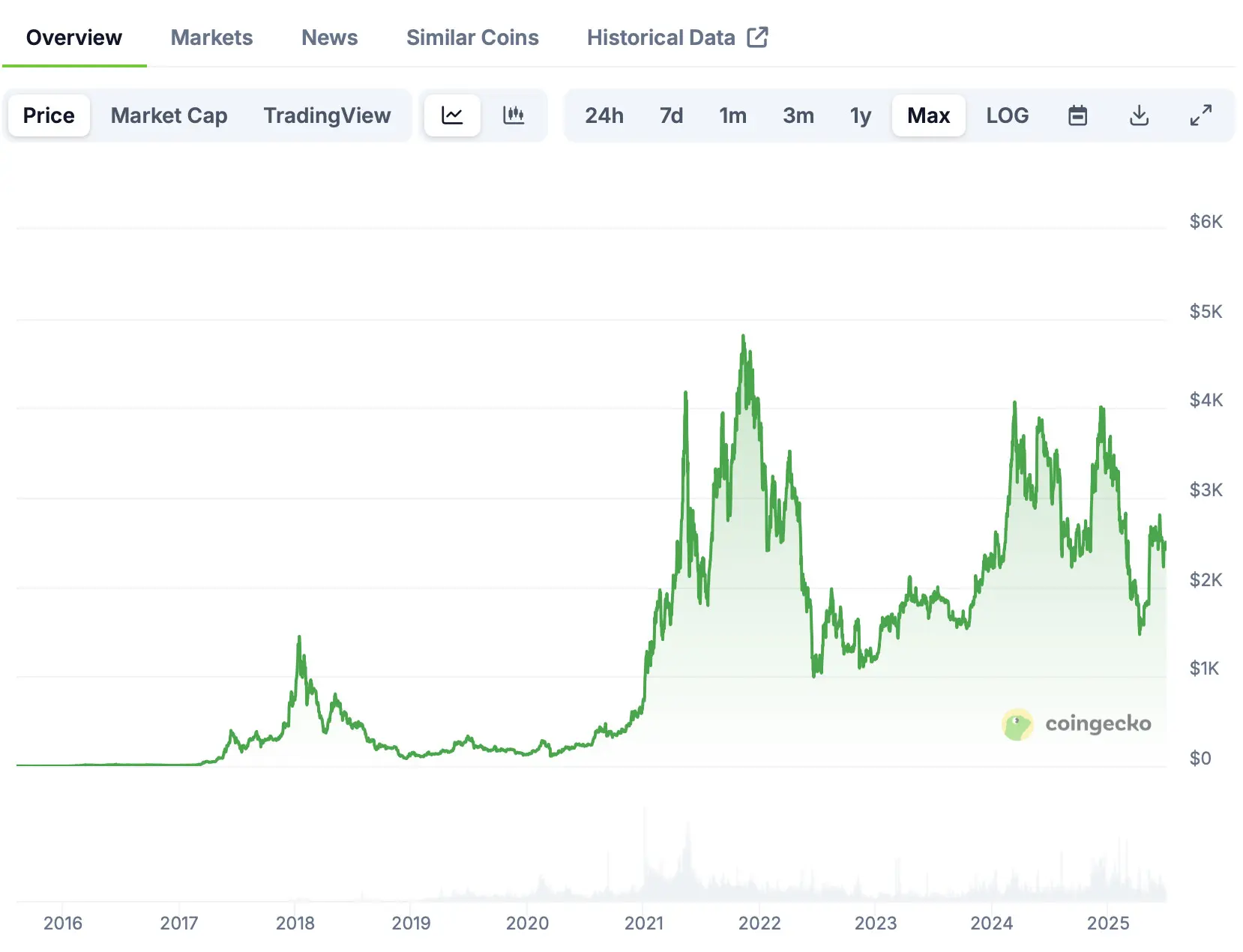1243x952 pixels.
Task: Switch to the candlestick chart icon
Action: click(515, 115)
